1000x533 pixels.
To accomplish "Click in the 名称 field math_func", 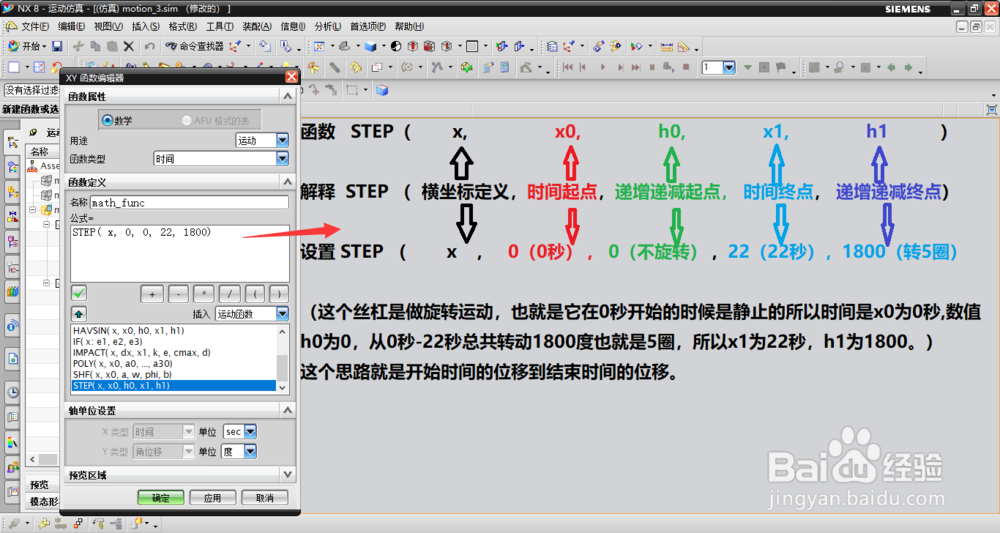I will coord(189,202).
